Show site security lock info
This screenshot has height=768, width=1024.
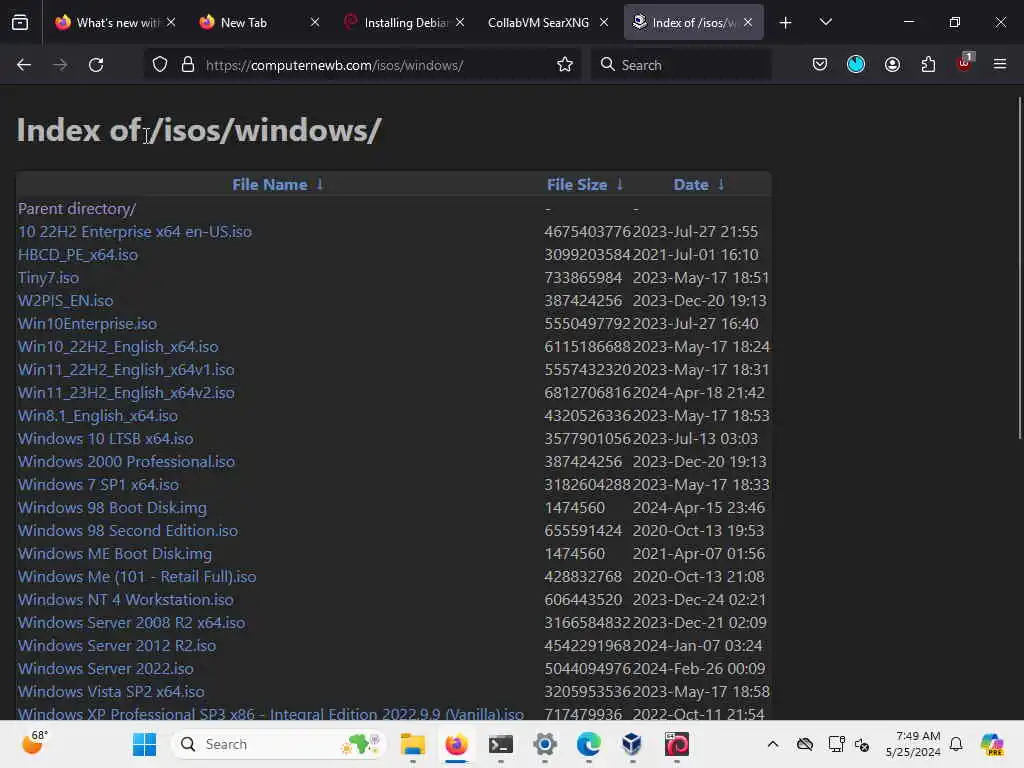tap(188, 65)
